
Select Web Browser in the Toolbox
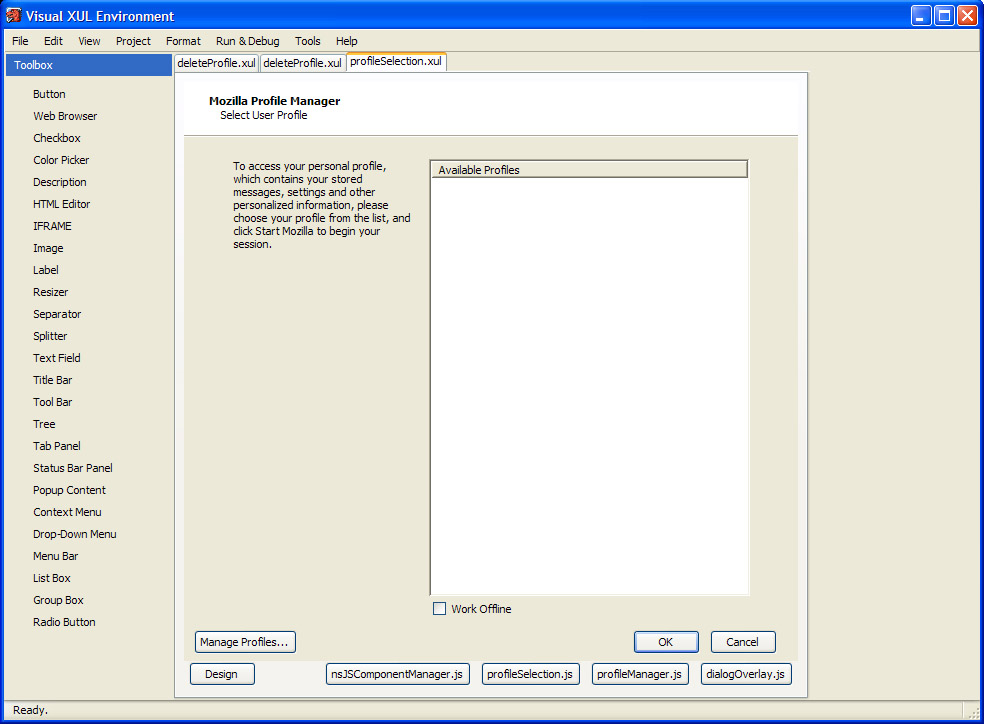coord(65,116)
